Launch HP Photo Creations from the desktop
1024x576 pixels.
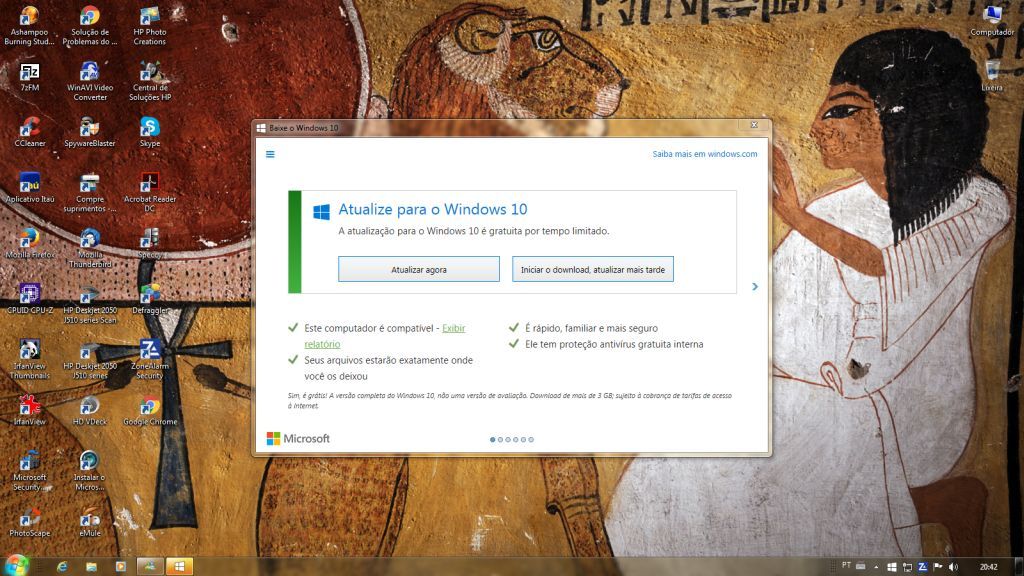[x=150, y=26]
